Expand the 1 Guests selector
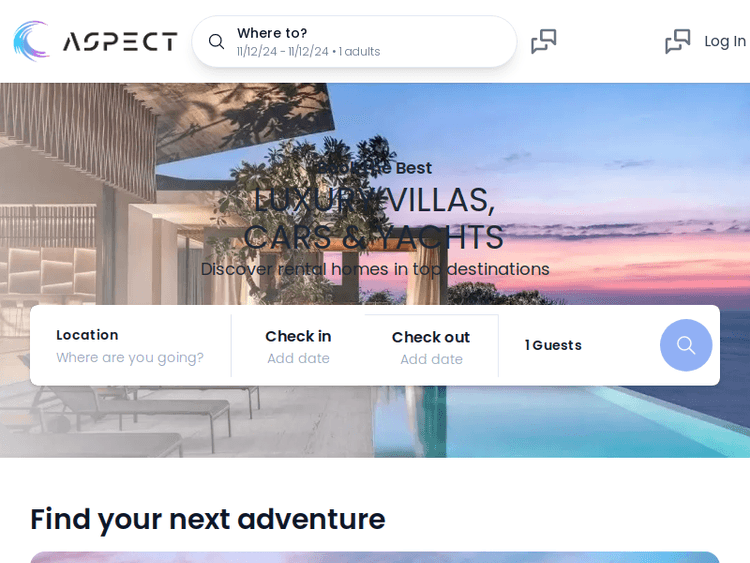This screenshot has height=563, width=750. [553, 345]
